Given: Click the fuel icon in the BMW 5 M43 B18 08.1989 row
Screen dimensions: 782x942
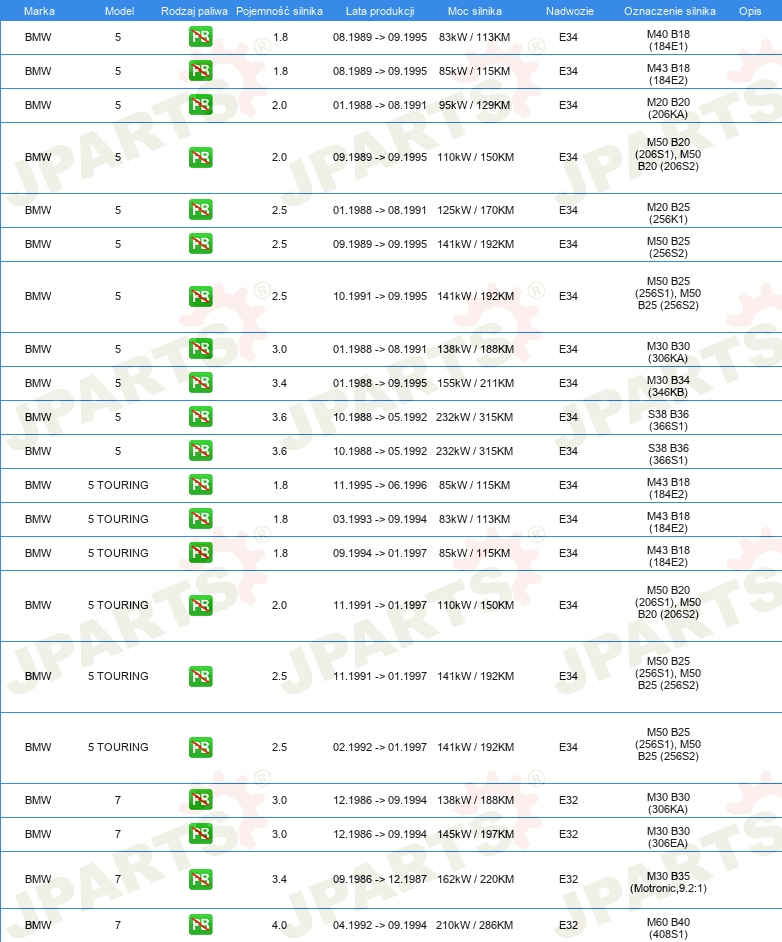Looking at the screenshot, I should coord(201,71).
